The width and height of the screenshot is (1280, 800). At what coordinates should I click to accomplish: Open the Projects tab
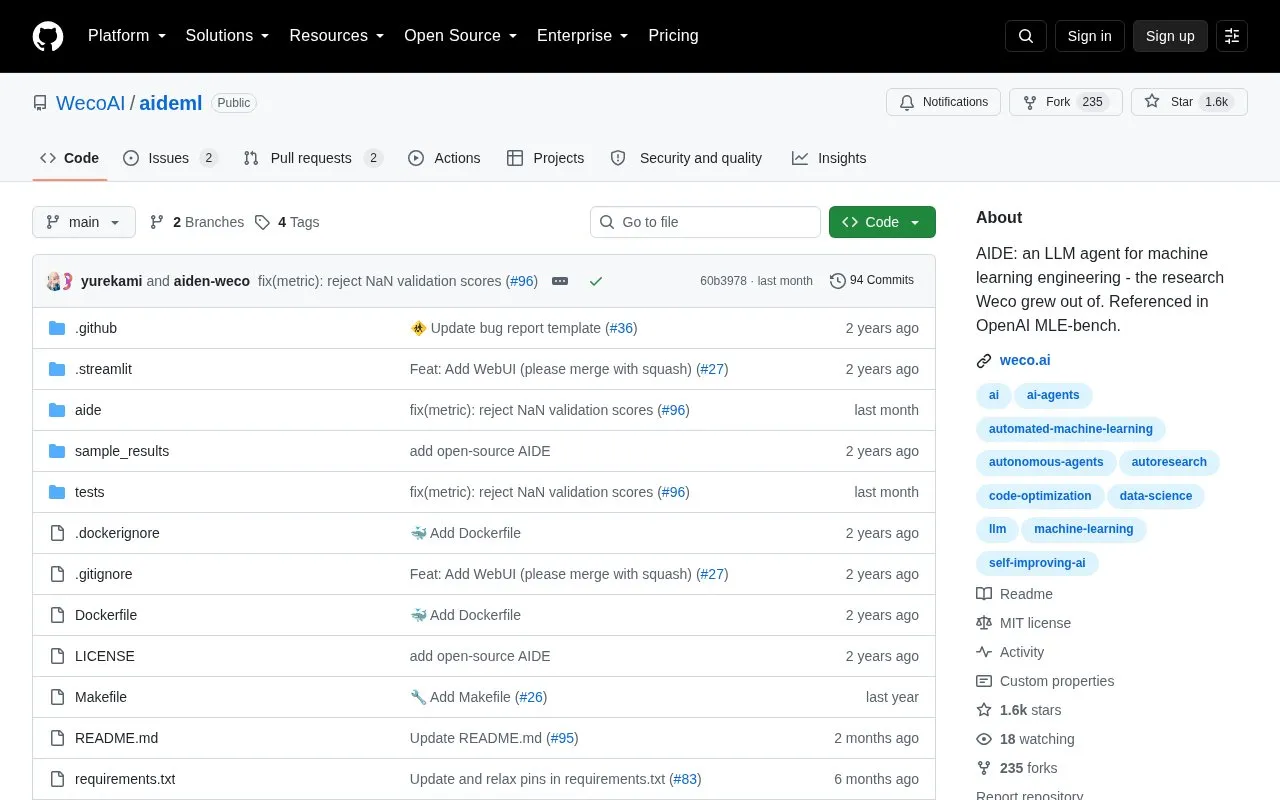pyautogui.click(x=545, y=158)
